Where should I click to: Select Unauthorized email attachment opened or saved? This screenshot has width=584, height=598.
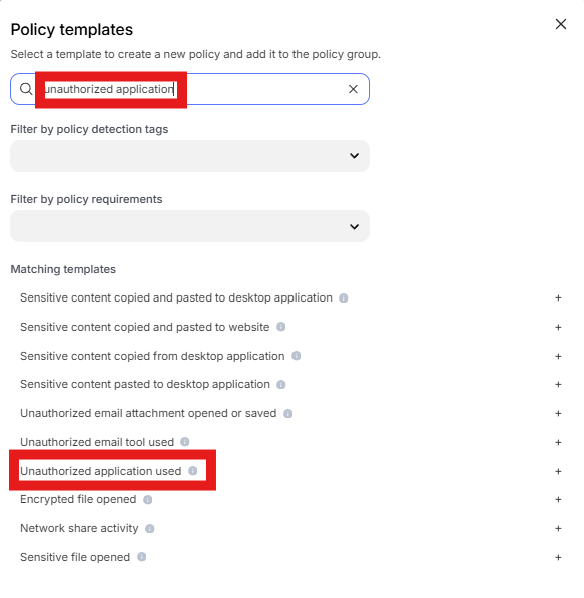click(x=148, y=413)
